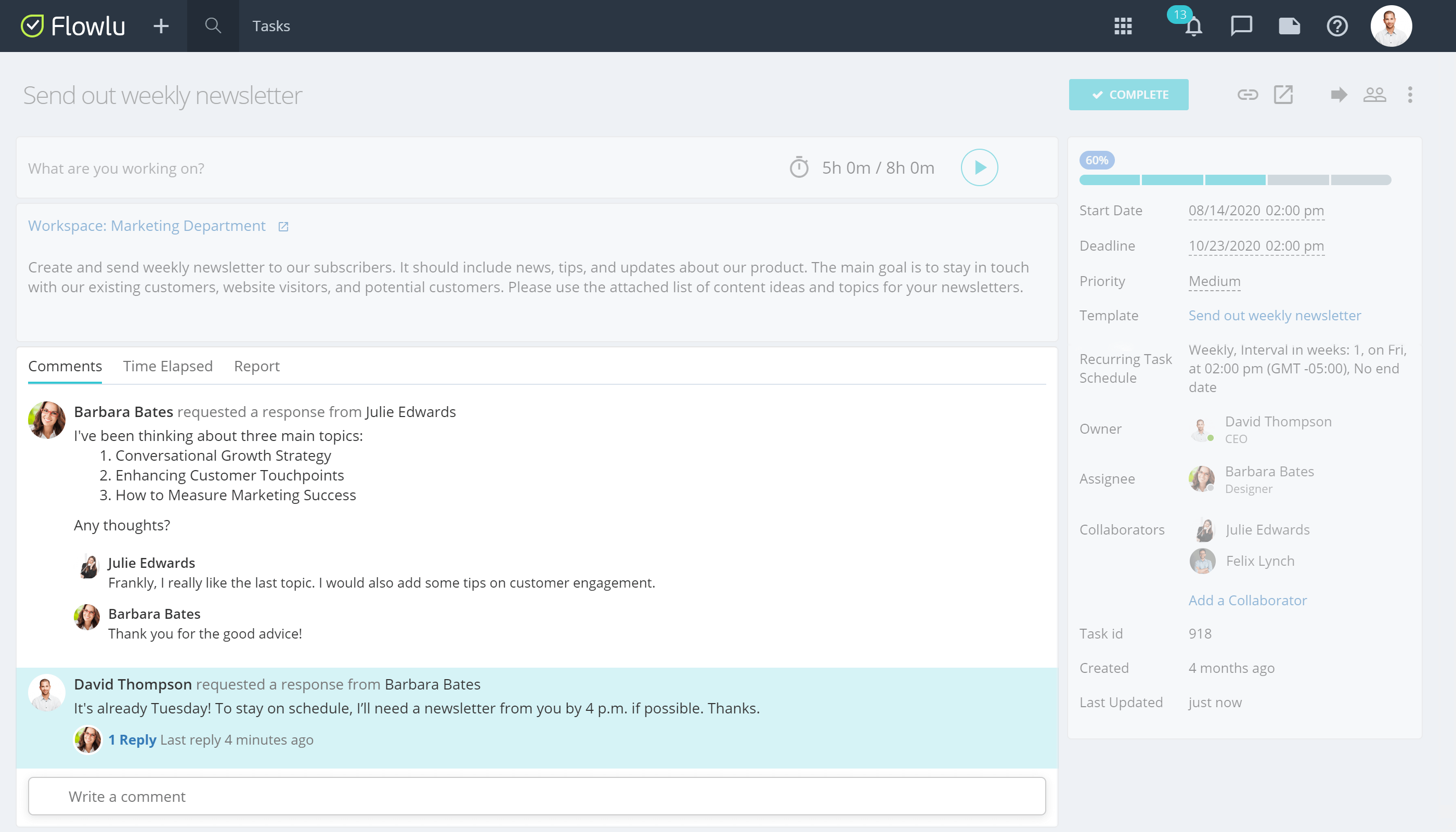
Task: Open task in a new window
Action: pyautogui.click(x=1284, y=95)
